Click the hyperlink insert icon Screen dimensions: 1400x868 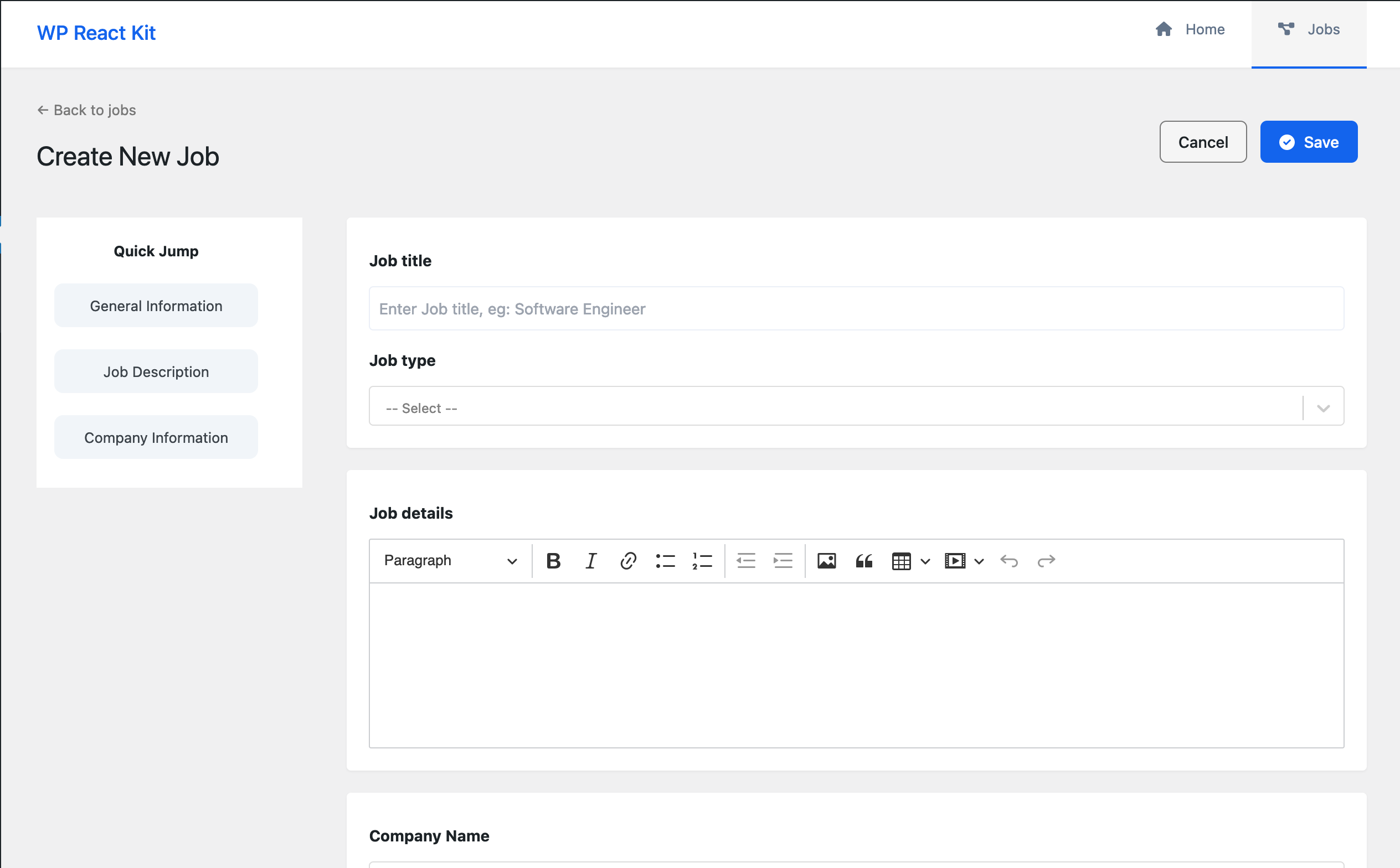click(x=627, y=560)
